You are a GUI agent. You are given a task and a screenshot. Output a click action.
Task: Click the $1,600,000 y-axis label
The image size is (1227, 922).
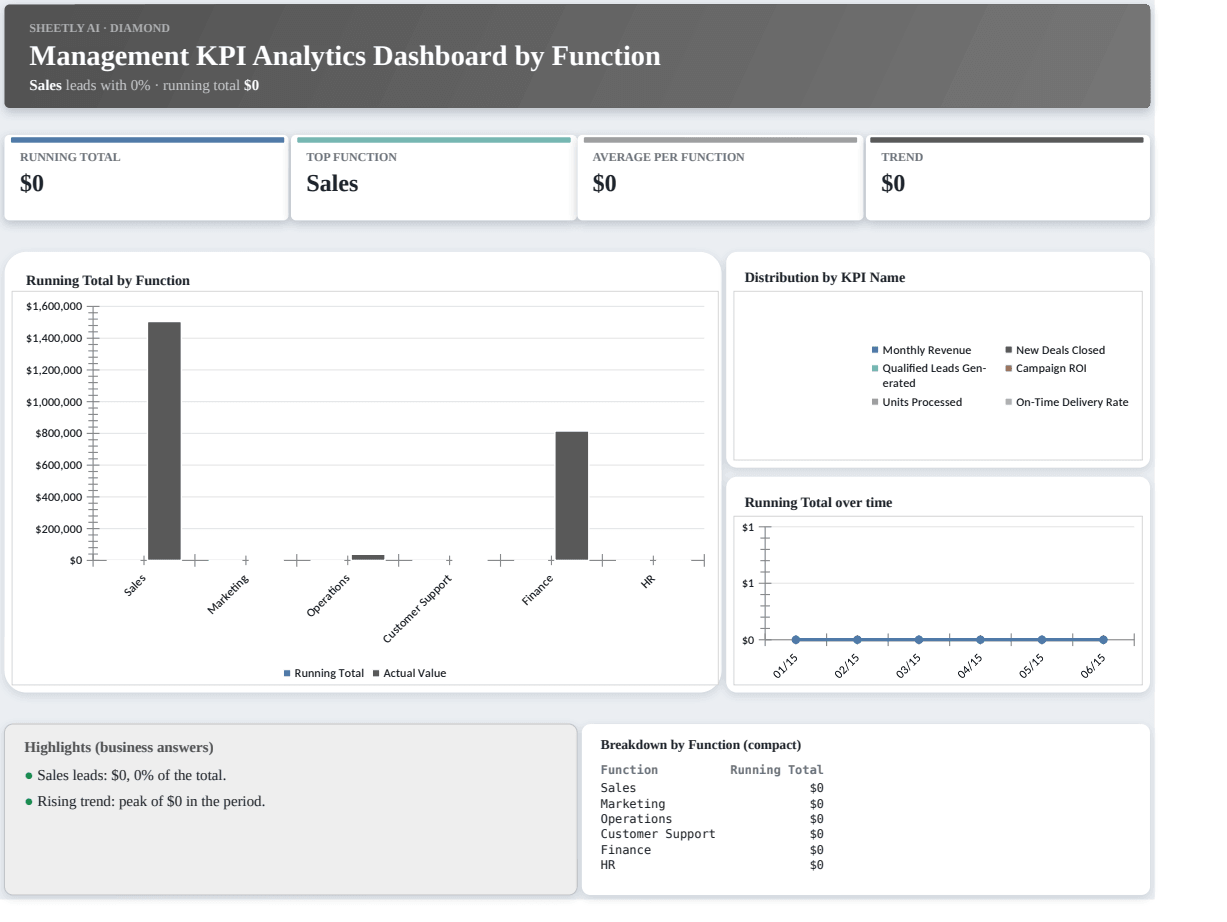coord(55,306)
